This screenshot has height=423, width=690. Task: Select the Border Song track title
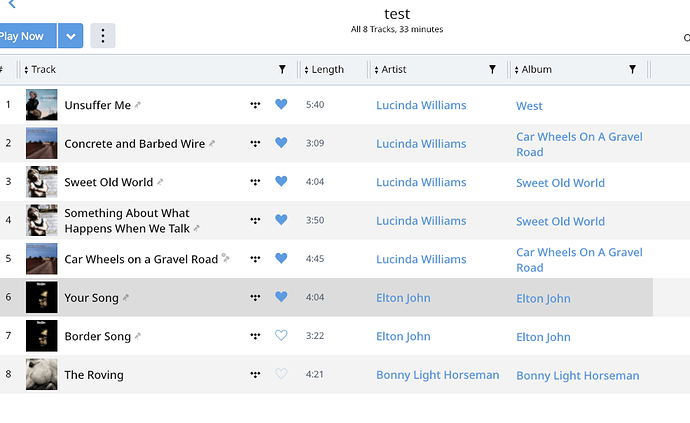tap(98, 336)
